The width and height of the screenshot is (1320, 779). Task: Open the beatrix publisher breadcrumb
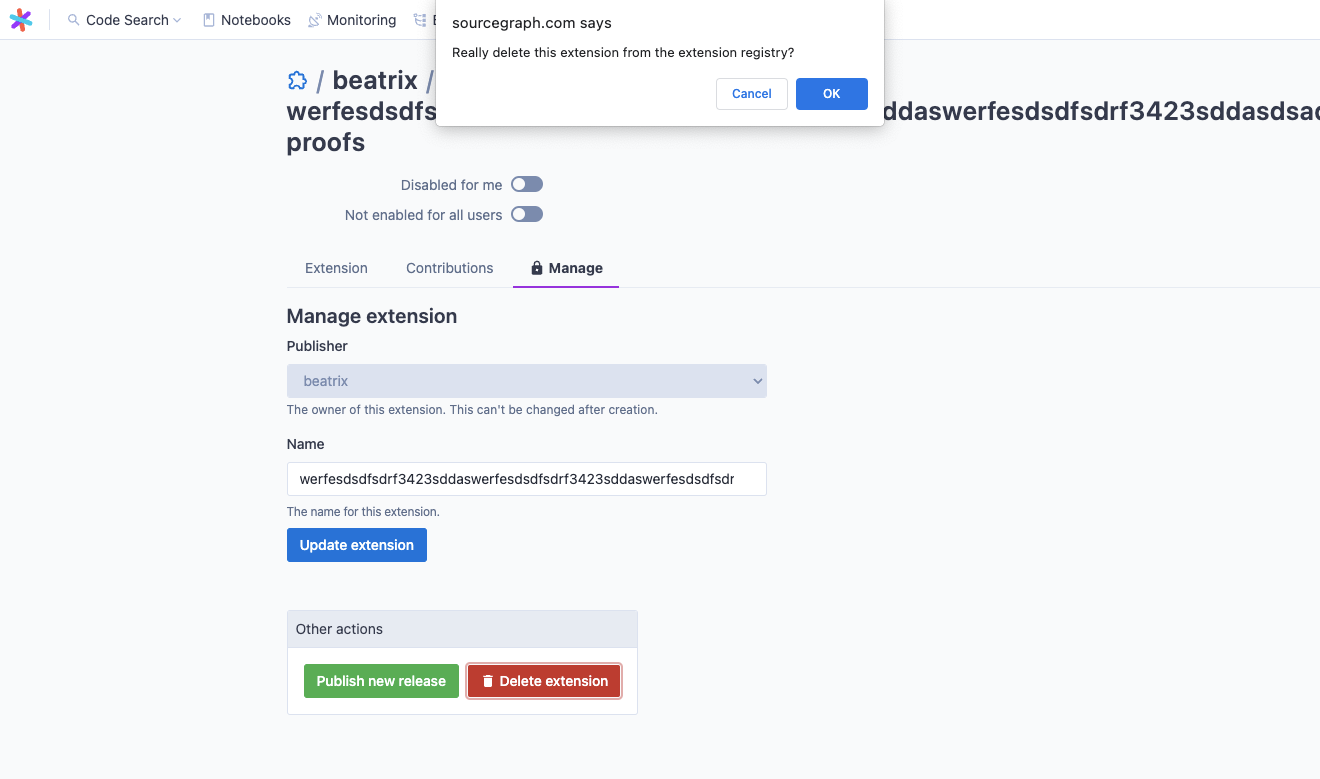click(375, 80)
